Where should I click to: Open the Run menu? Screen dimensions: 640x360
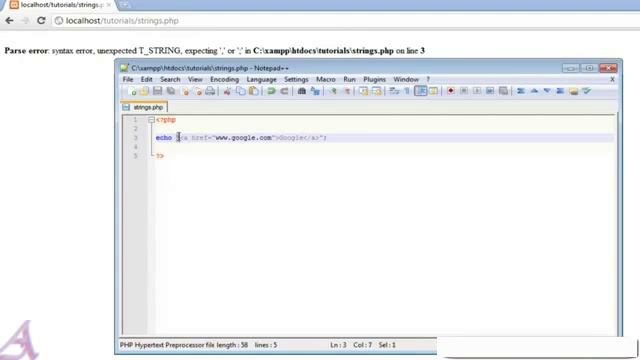[x=349, y=79]
